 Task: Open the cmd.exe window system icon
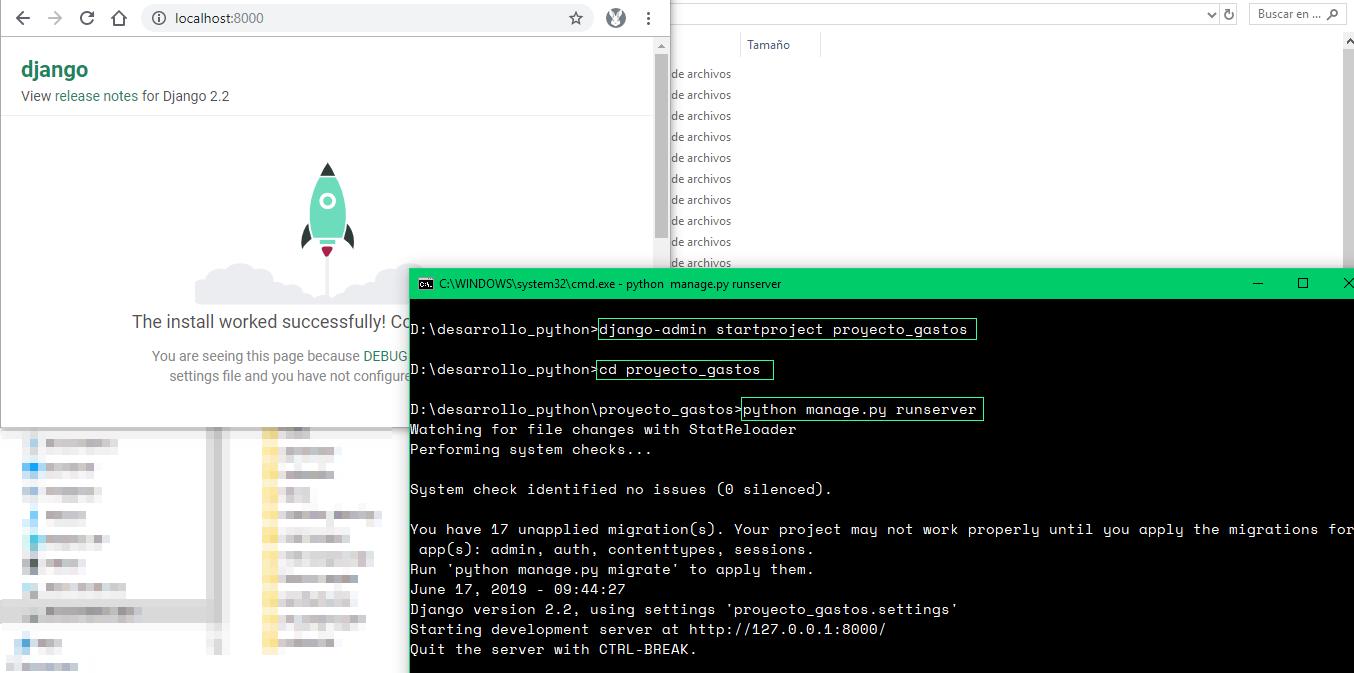click(x=425, y=284)
